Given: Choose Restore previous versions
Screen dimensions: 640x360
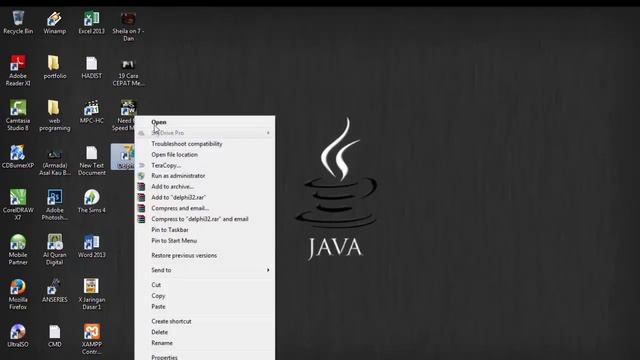Looking at the screenshot, I should coord(205,255).
